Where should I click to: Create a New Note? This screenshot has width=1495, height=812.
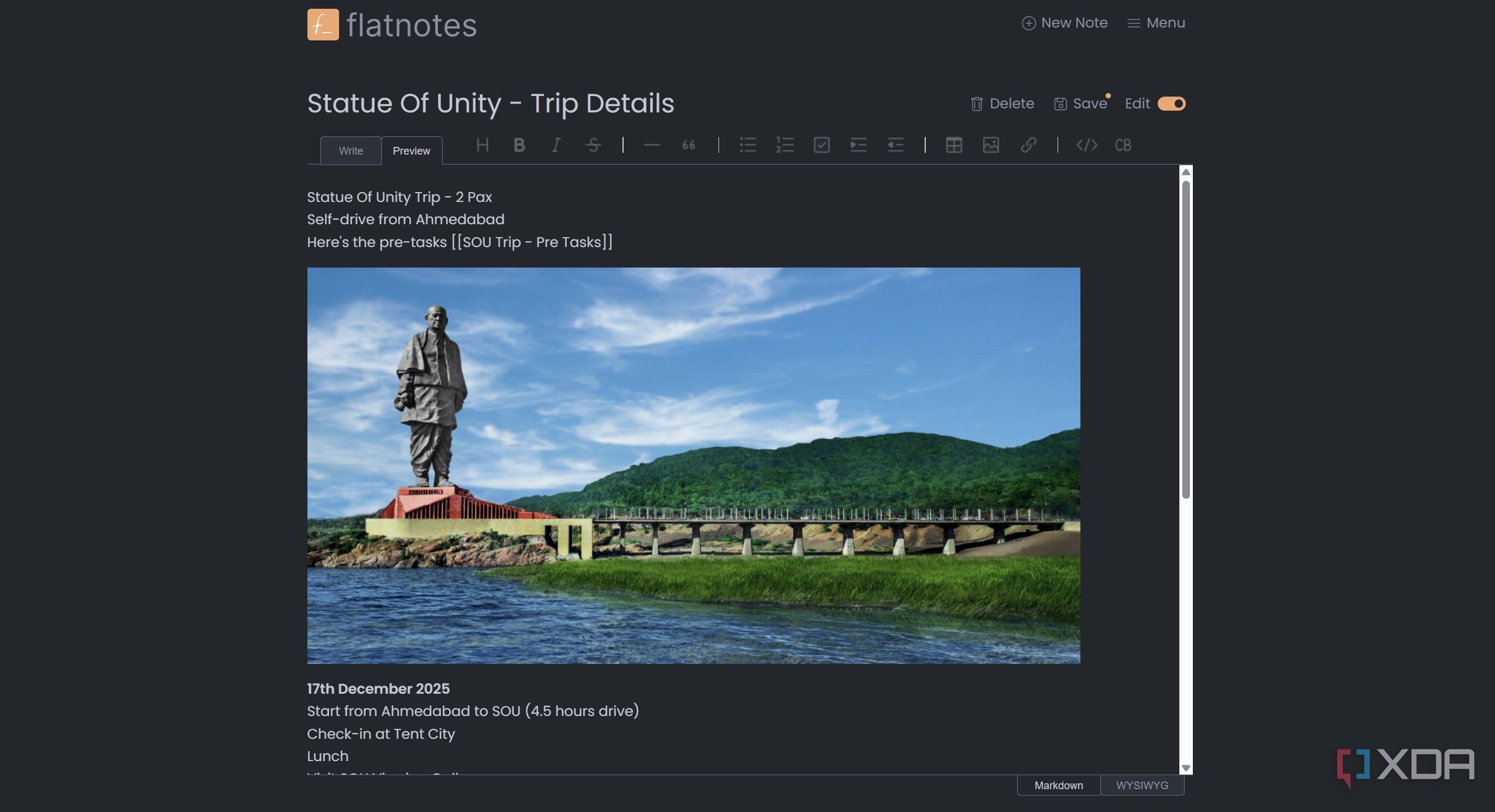1065,23
